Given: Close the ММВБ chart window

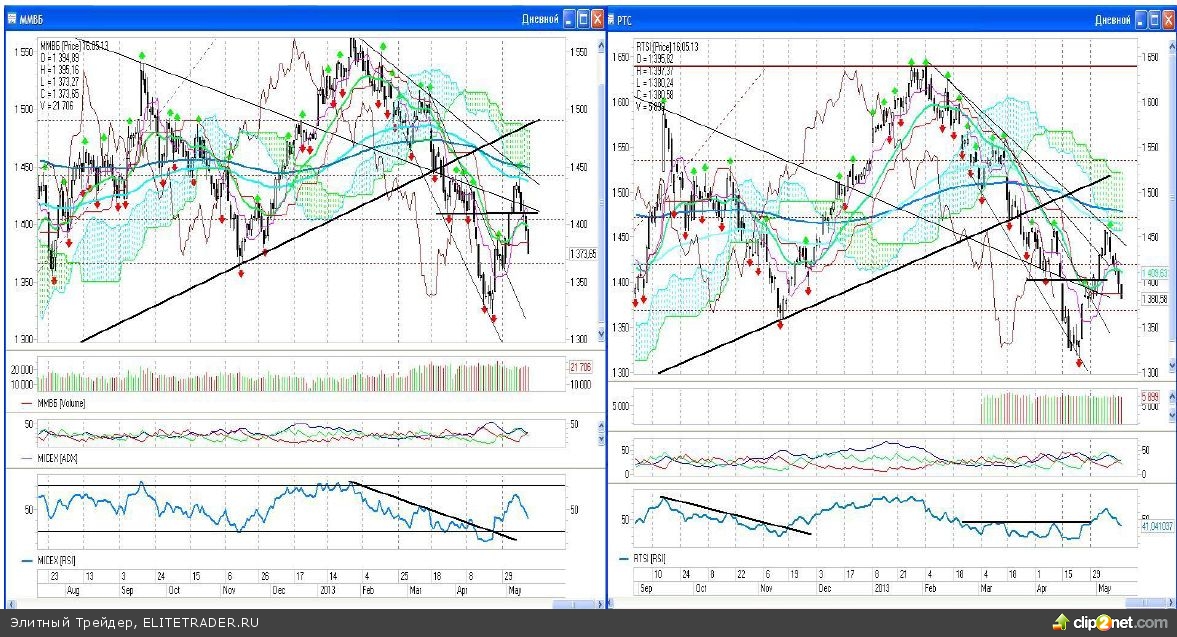Looking at the screenshot, I should (597, 19).
